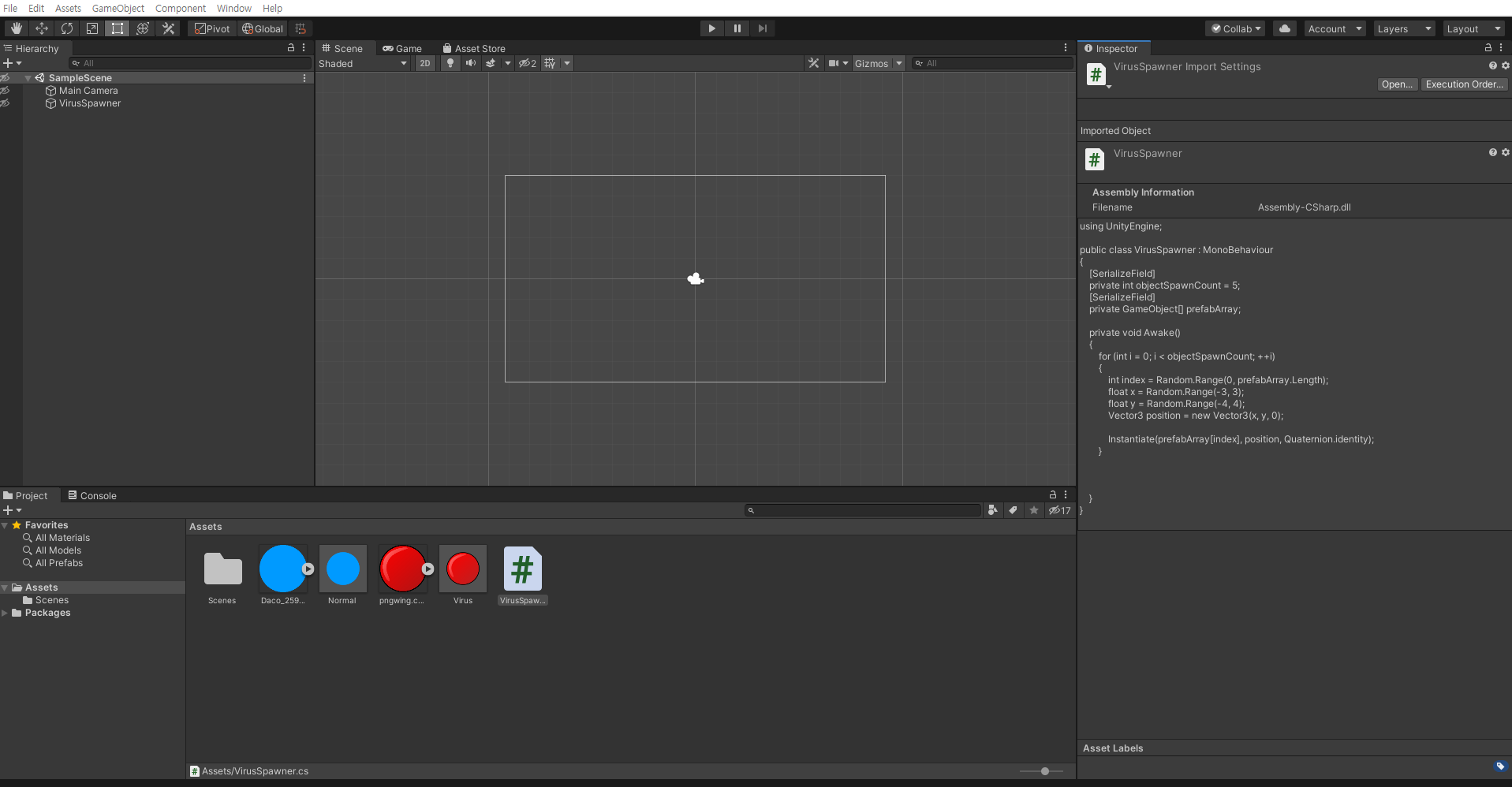
Task: Lock the Project panel
Action: (x=1052, y=495)
